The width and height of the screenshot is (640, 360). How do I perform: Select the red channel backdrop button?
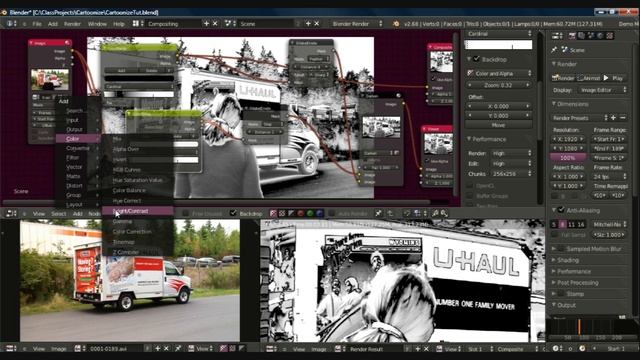point(301,213)
